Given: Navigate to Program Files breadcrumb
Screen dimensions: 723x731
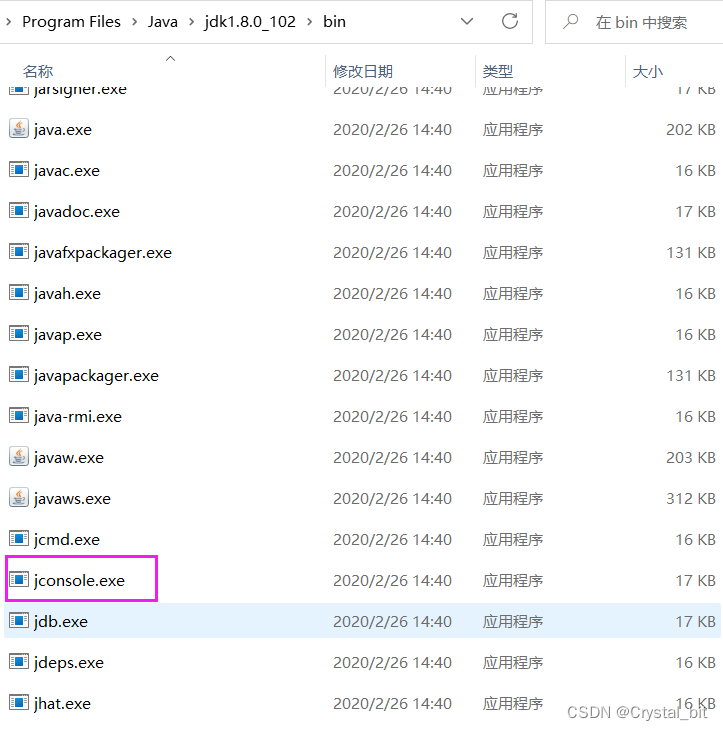Looking at the screenshot, I should [x=71, y=22].
